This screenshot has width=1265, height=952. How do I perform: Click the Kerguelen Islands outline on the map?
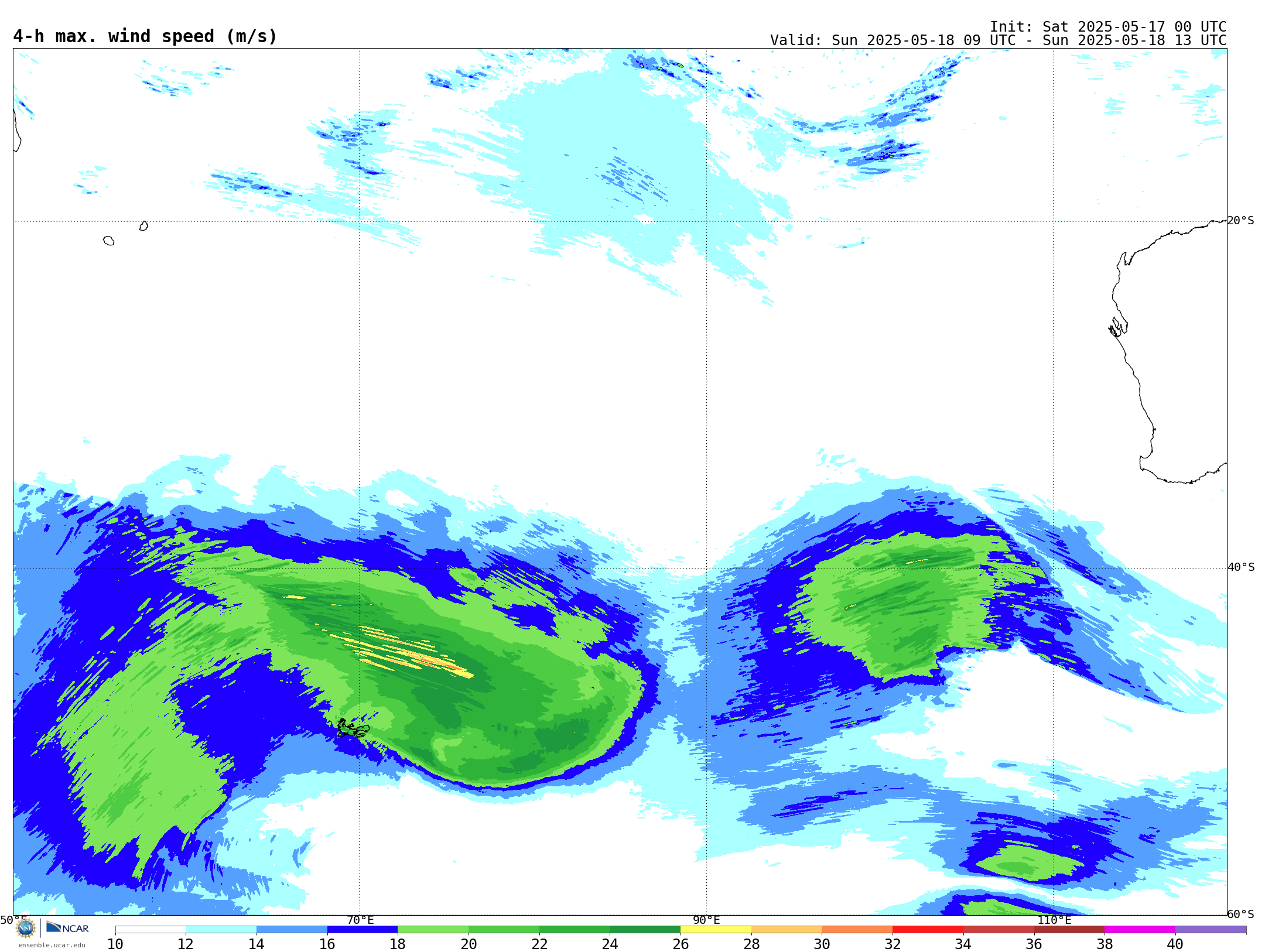pos(353,728)
